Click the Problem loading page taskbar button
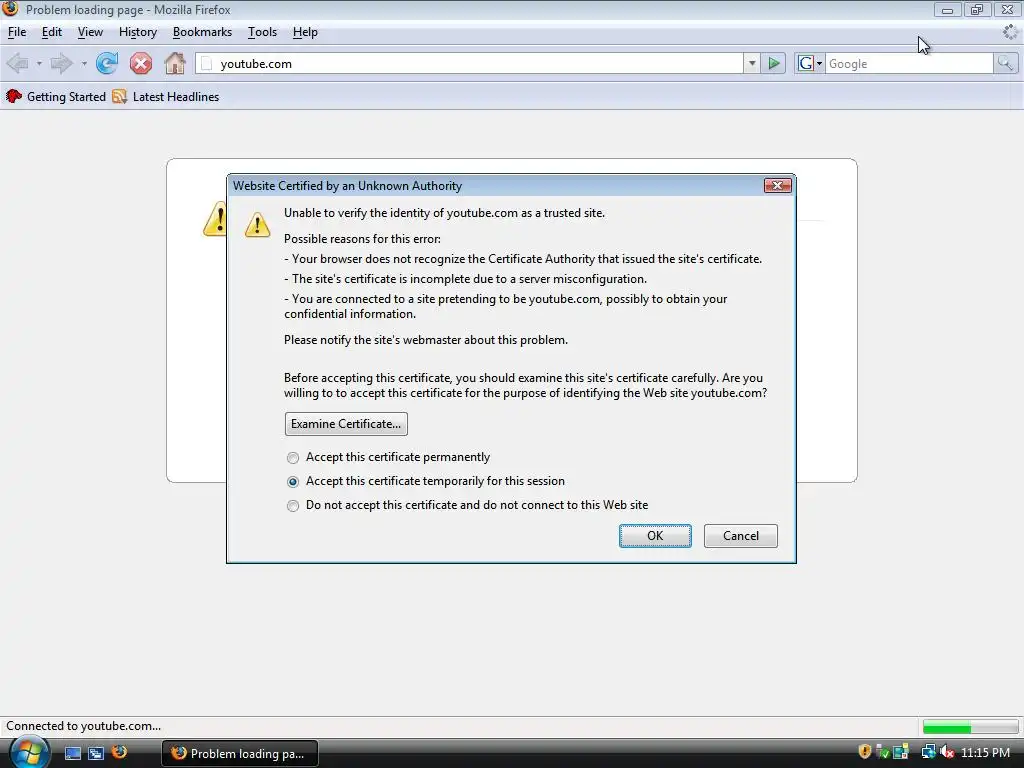Viewport: 1024px width, 768px height. pos(240,753)
